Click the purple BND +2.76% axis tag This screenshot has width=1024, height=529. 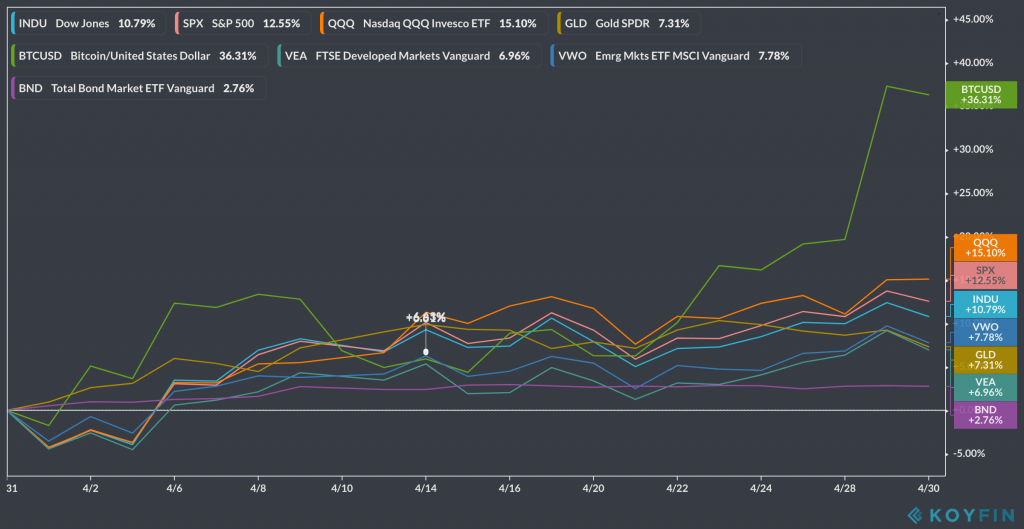point(985,416)
